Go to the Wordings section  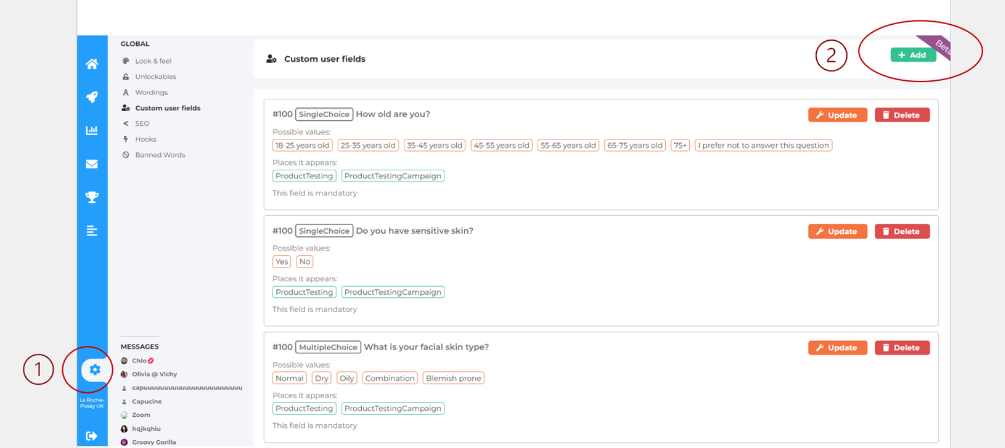(151, 92)
